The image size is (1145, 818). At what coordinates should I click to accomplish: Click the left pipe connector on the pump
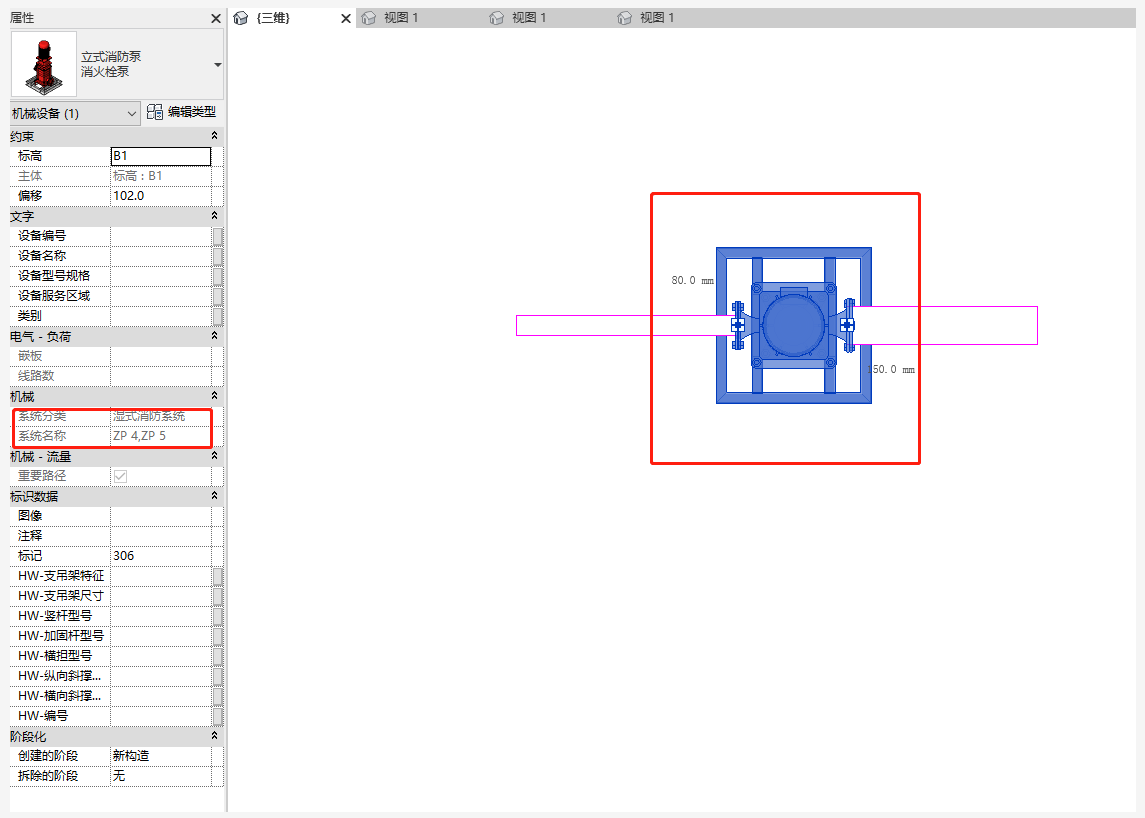738,324
